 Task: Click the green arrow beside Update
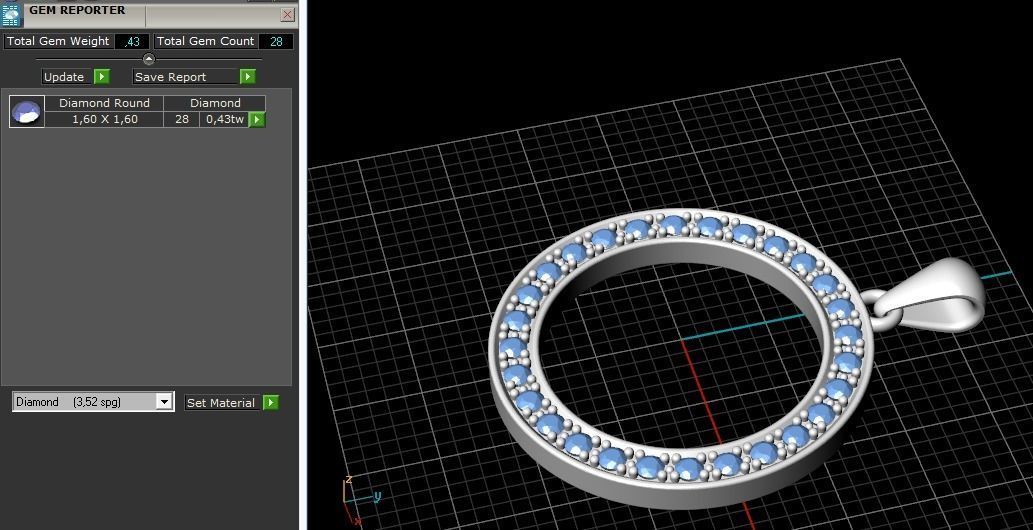point(101,77)
